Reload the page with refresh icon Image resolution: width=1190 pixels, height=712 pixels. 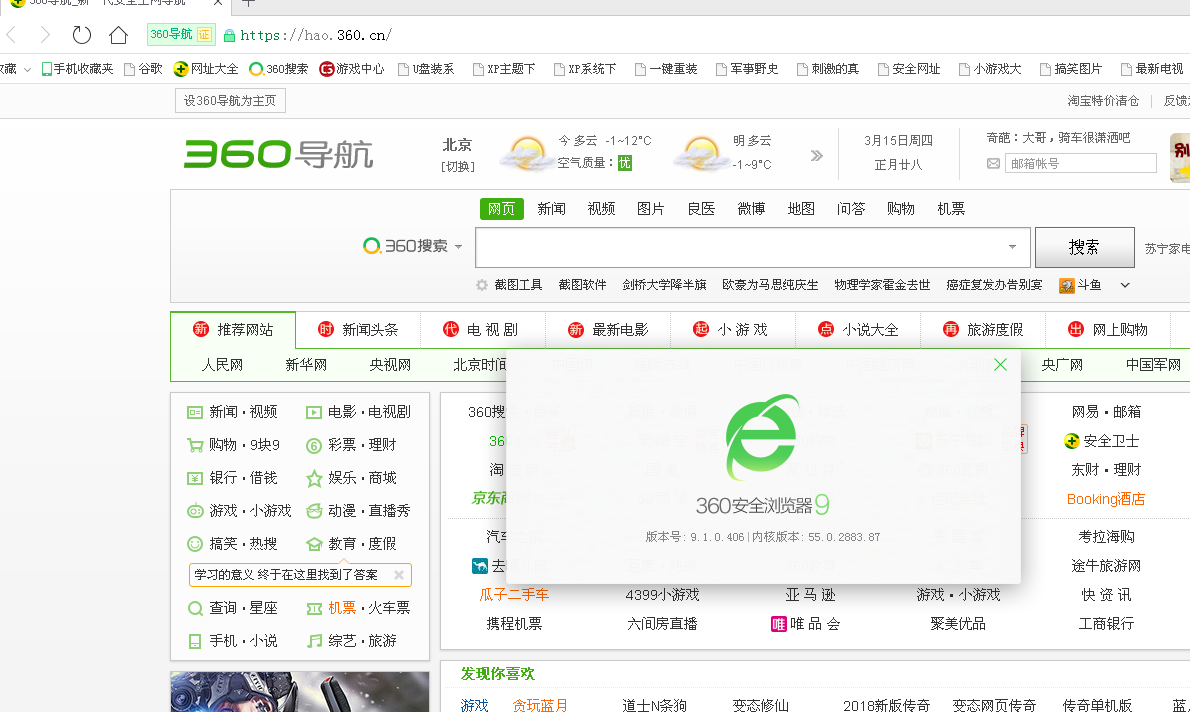click(81, 35)
